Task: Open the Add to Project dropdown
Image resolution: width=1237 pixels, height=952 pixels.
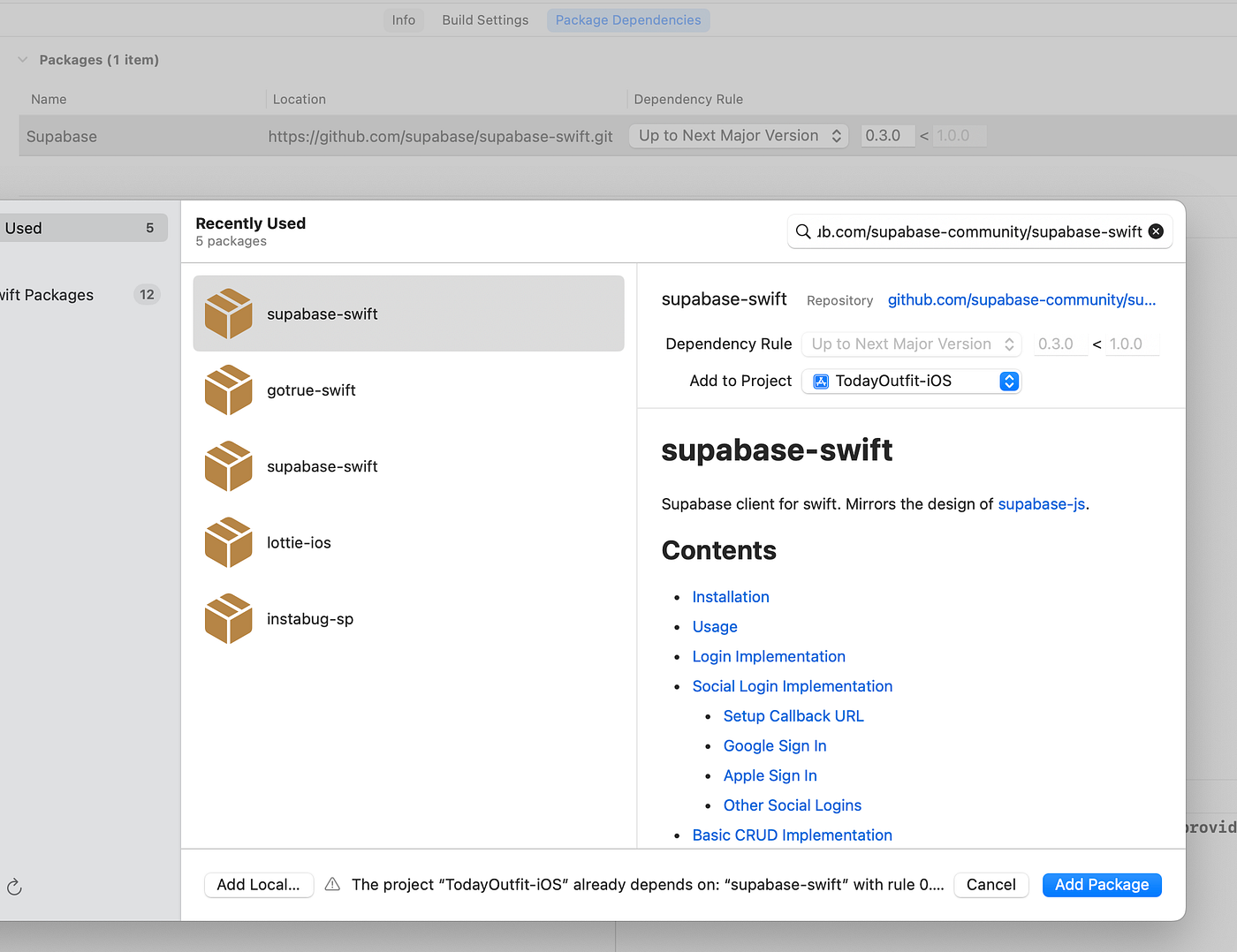Action: coord(1008,381)
